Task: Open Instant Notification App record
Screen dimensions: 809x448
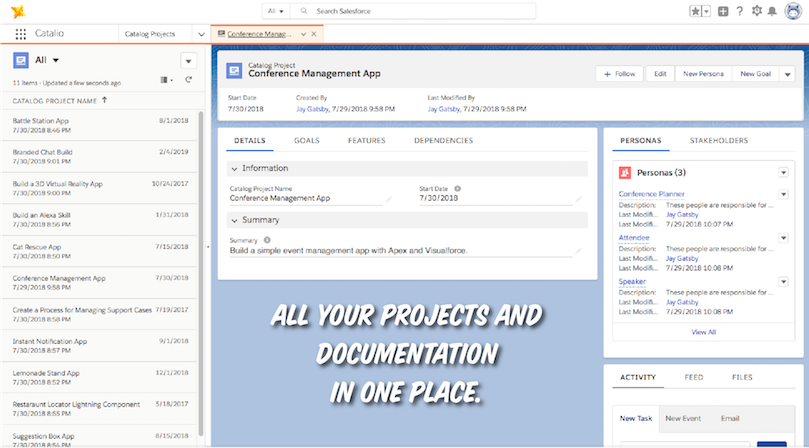Action: tap(50, 341)
